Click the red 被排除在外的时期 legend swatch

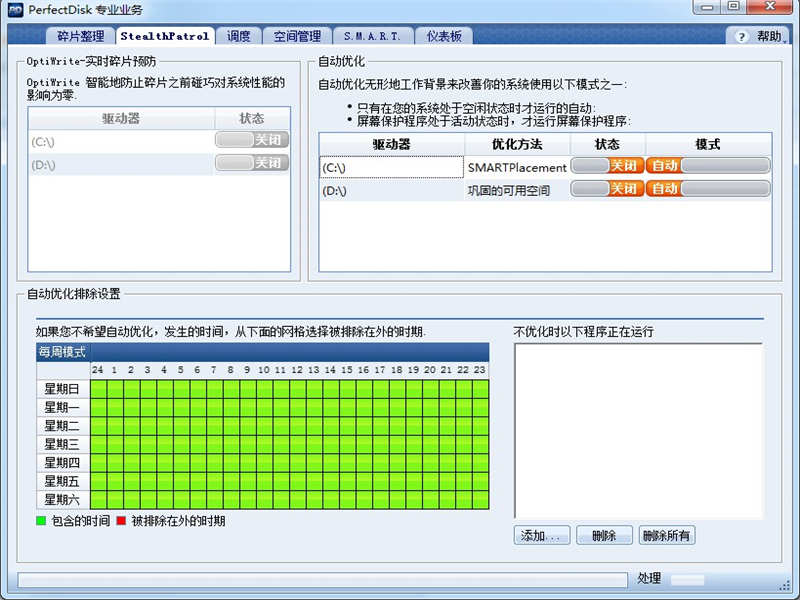point(121,521)
